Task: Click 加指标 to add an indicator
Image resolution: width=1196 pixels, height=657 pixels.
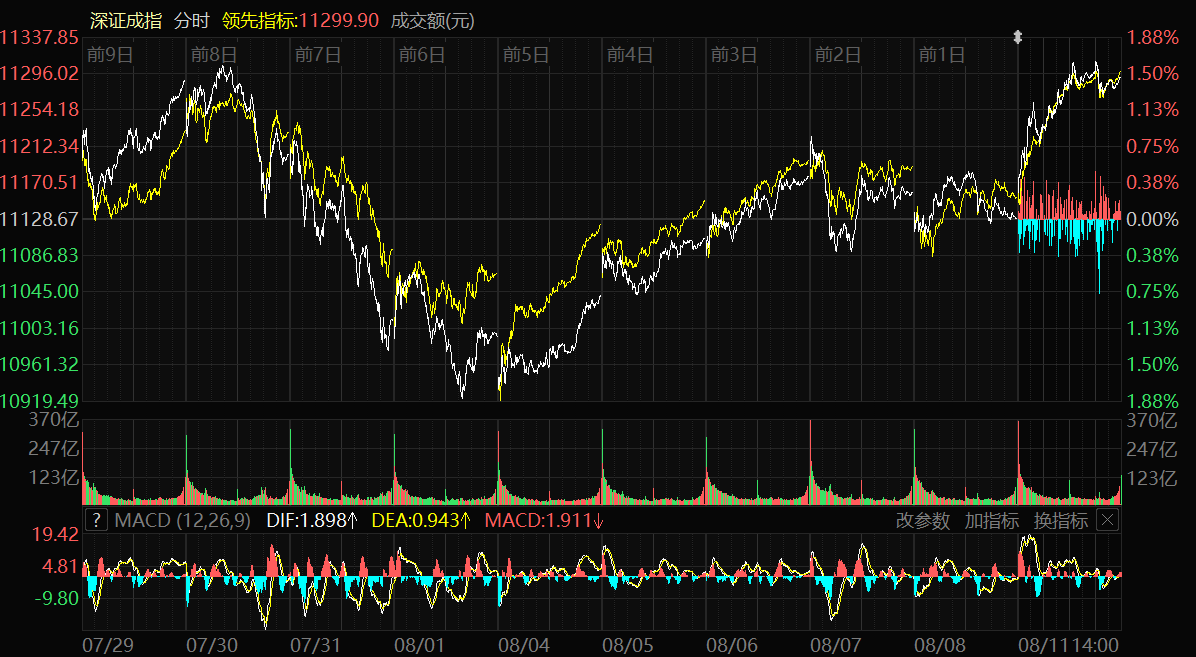Action: (x=992, y=521)
